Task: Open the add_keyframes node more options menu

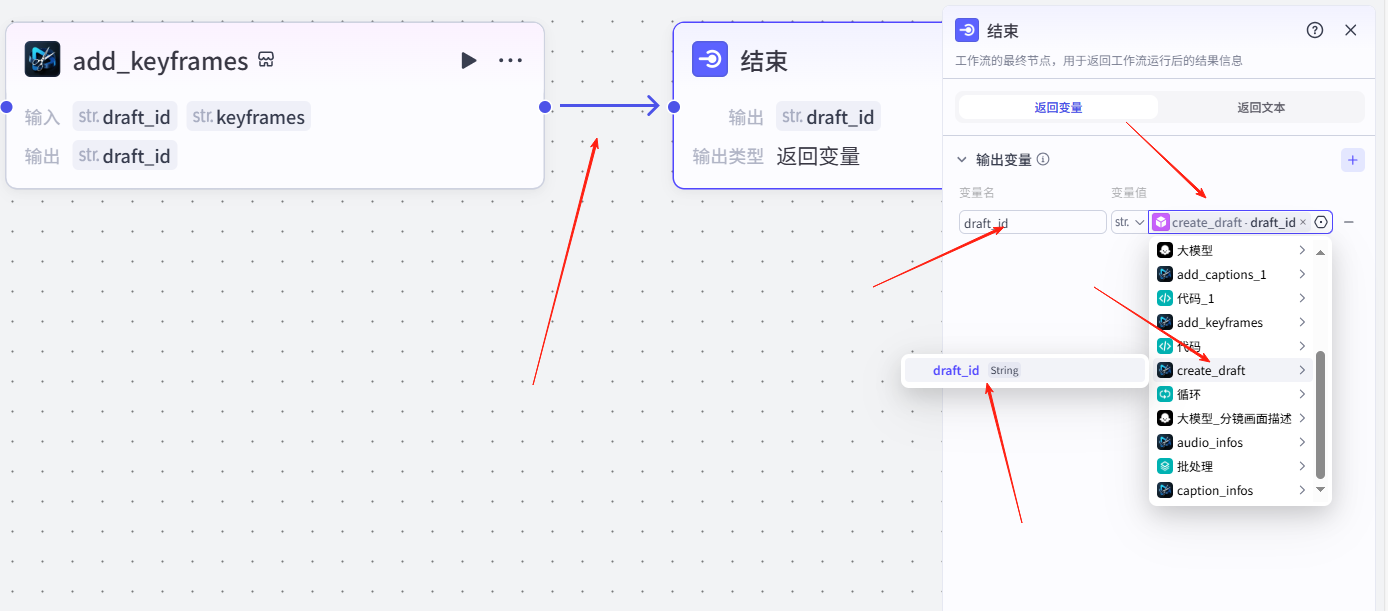Action: (510, 61)
